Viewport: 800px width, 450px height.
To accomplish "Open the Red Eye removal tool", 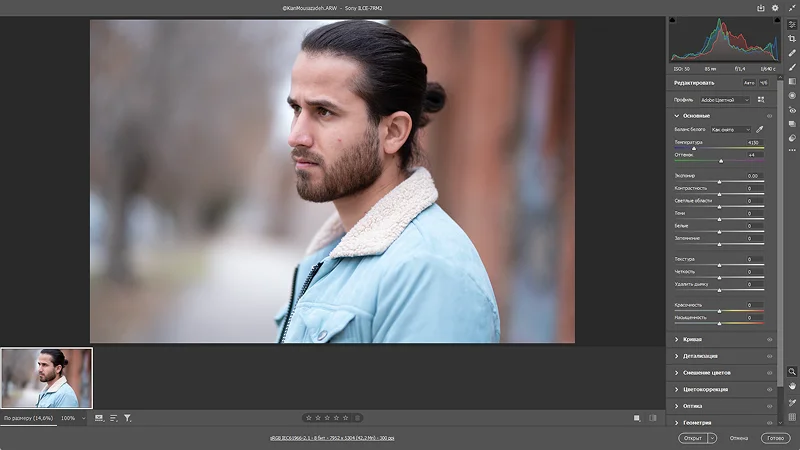I will pyautogui.click(x=792, y=110).
